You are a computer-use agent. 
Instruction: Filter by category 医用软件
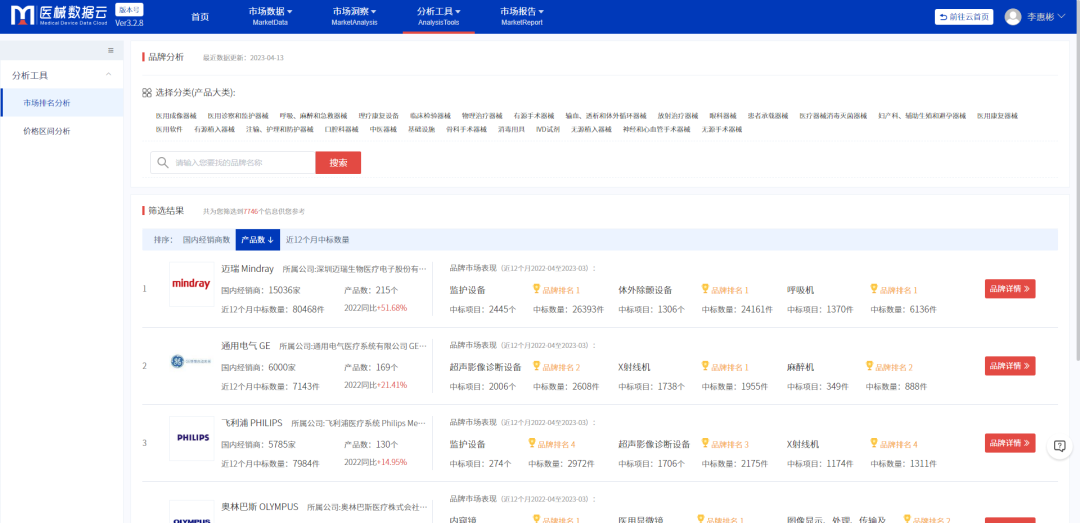point(169,129)
